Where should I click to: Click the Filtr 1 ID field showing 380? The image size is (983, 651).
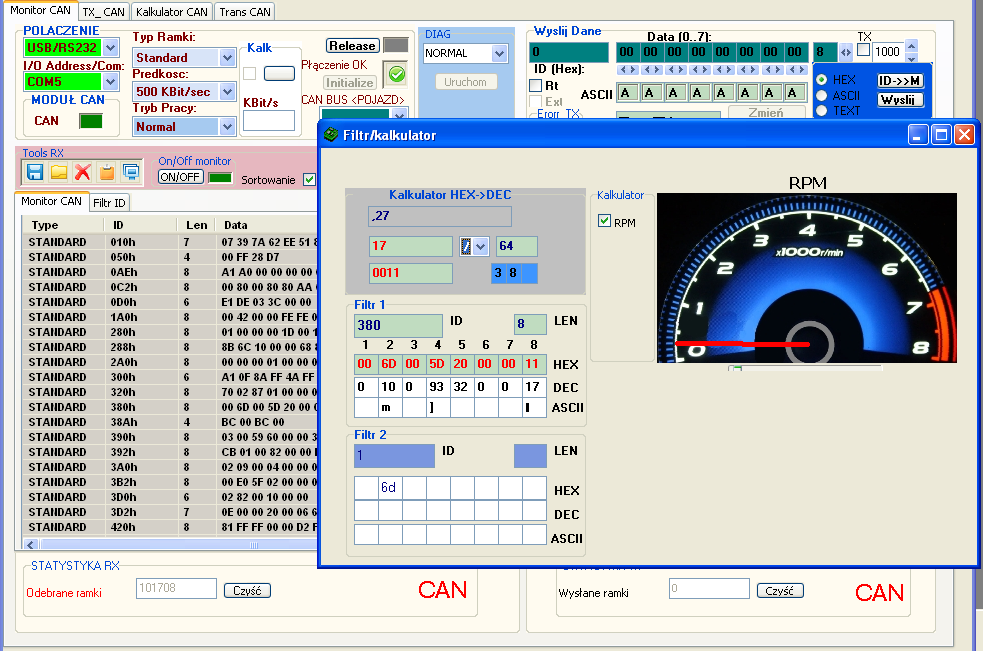click(398, 325)
